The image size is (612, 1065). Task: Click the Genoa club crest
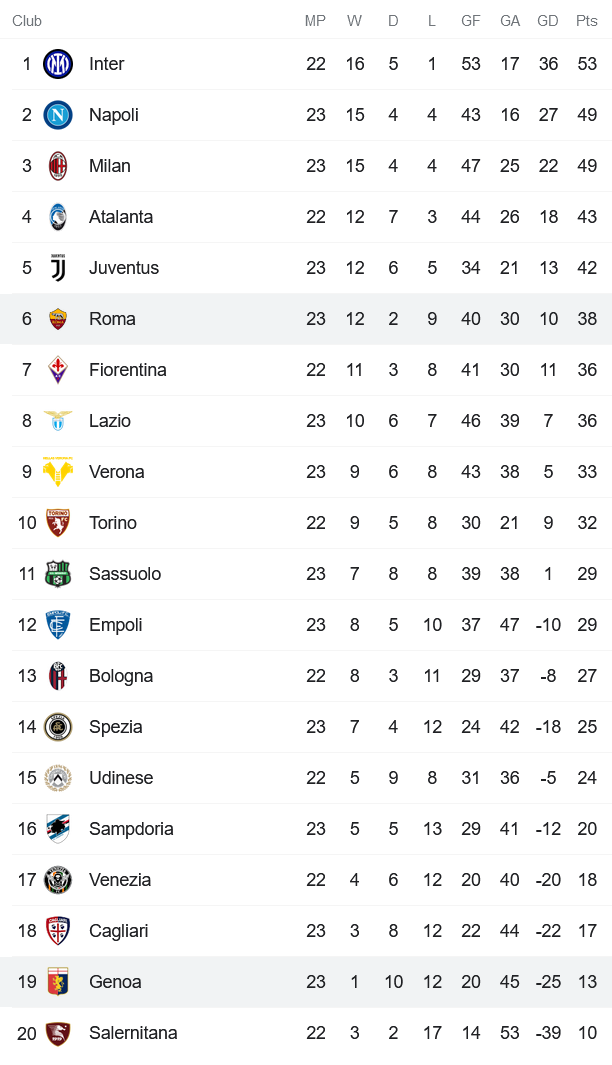(x=58, y=982)
